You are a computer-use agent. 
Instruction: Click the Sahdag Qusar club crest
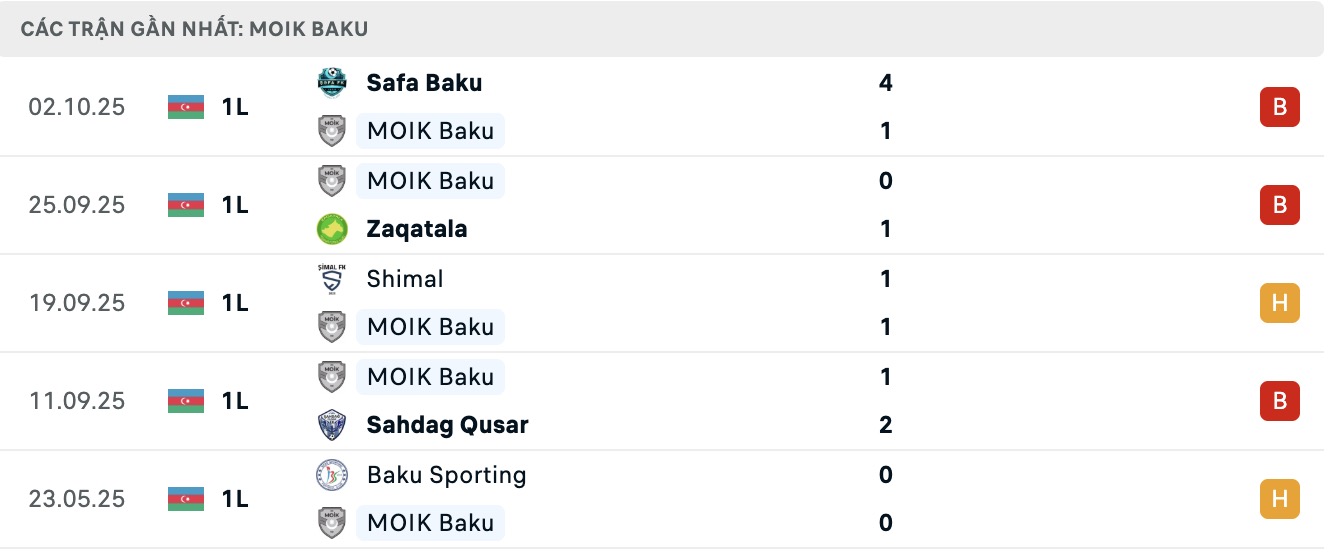click(x=331, y=425)
